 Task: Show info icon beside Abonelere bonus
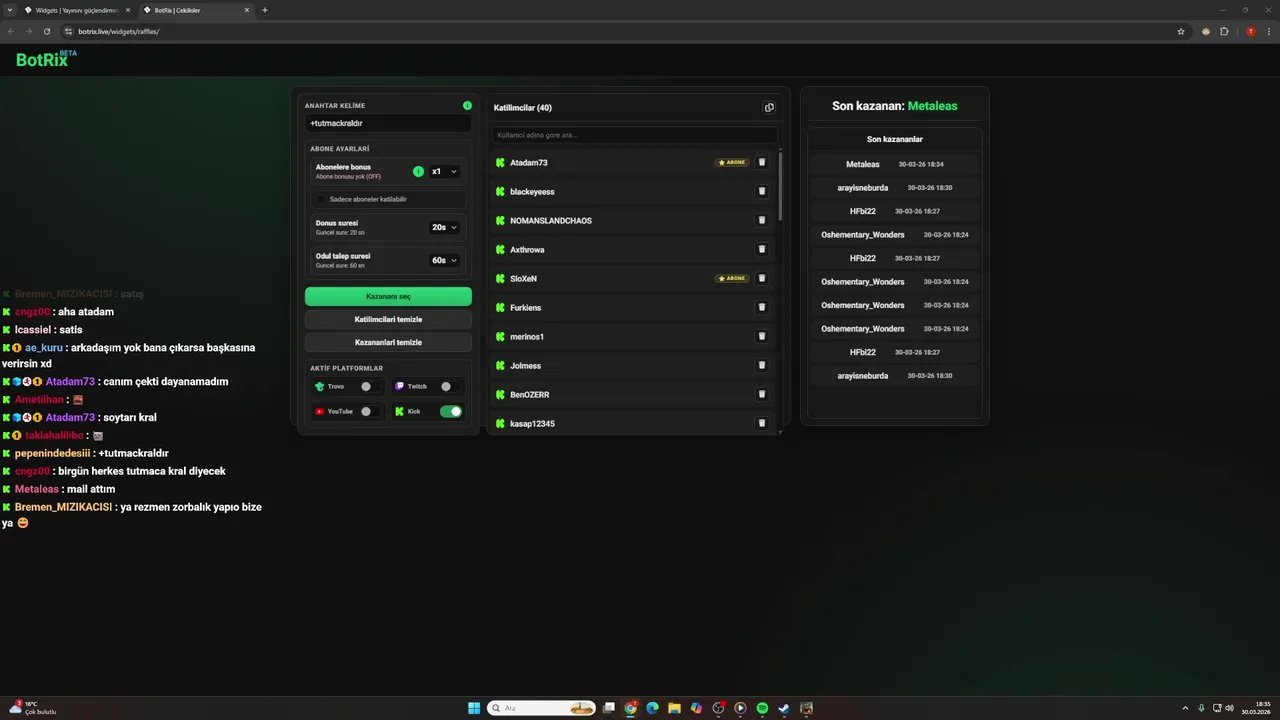(x=418, y=171)
